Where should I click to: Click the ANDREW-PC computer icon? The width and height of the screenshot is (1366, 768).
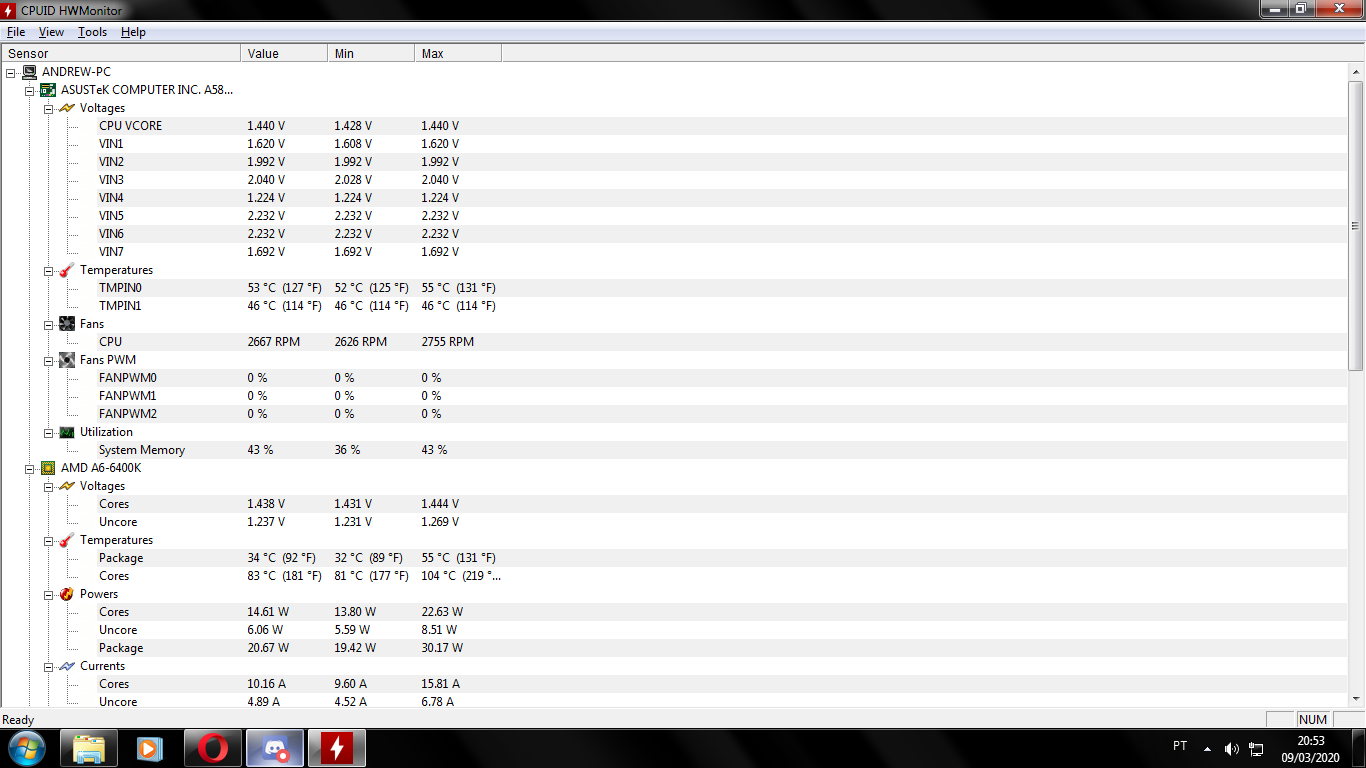coord(29,72)
